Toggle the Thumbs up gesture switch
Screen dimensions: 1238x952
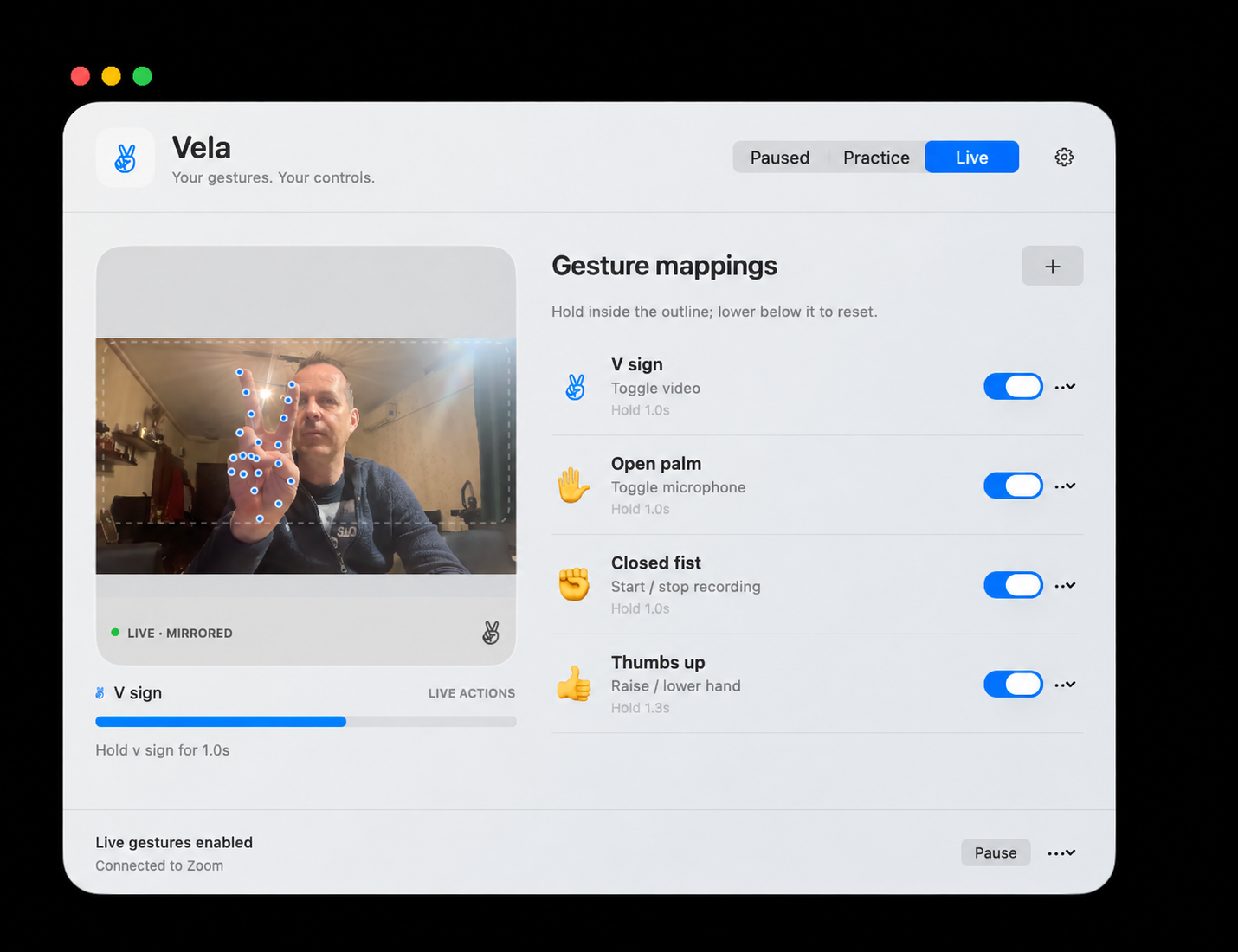click(x=1013, y=684)
